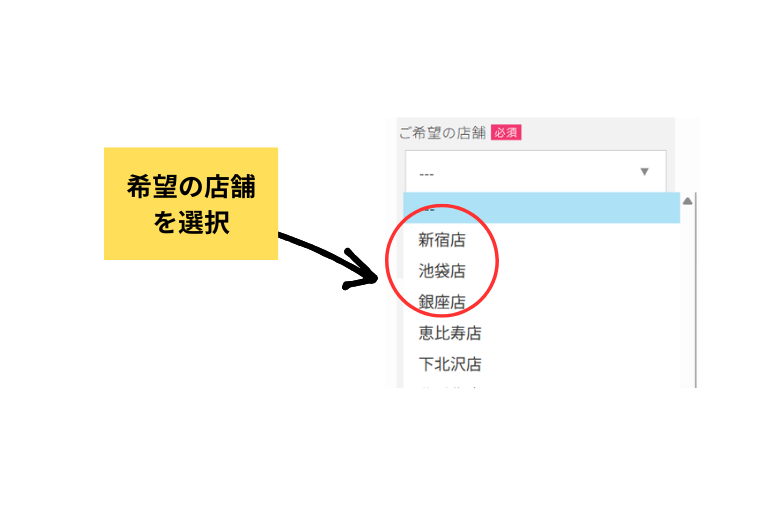Image resolution: width=770 pixels, height=520 pixels.
Task: Click the cut-off option below 下北沢店
Action: [448, 387]
